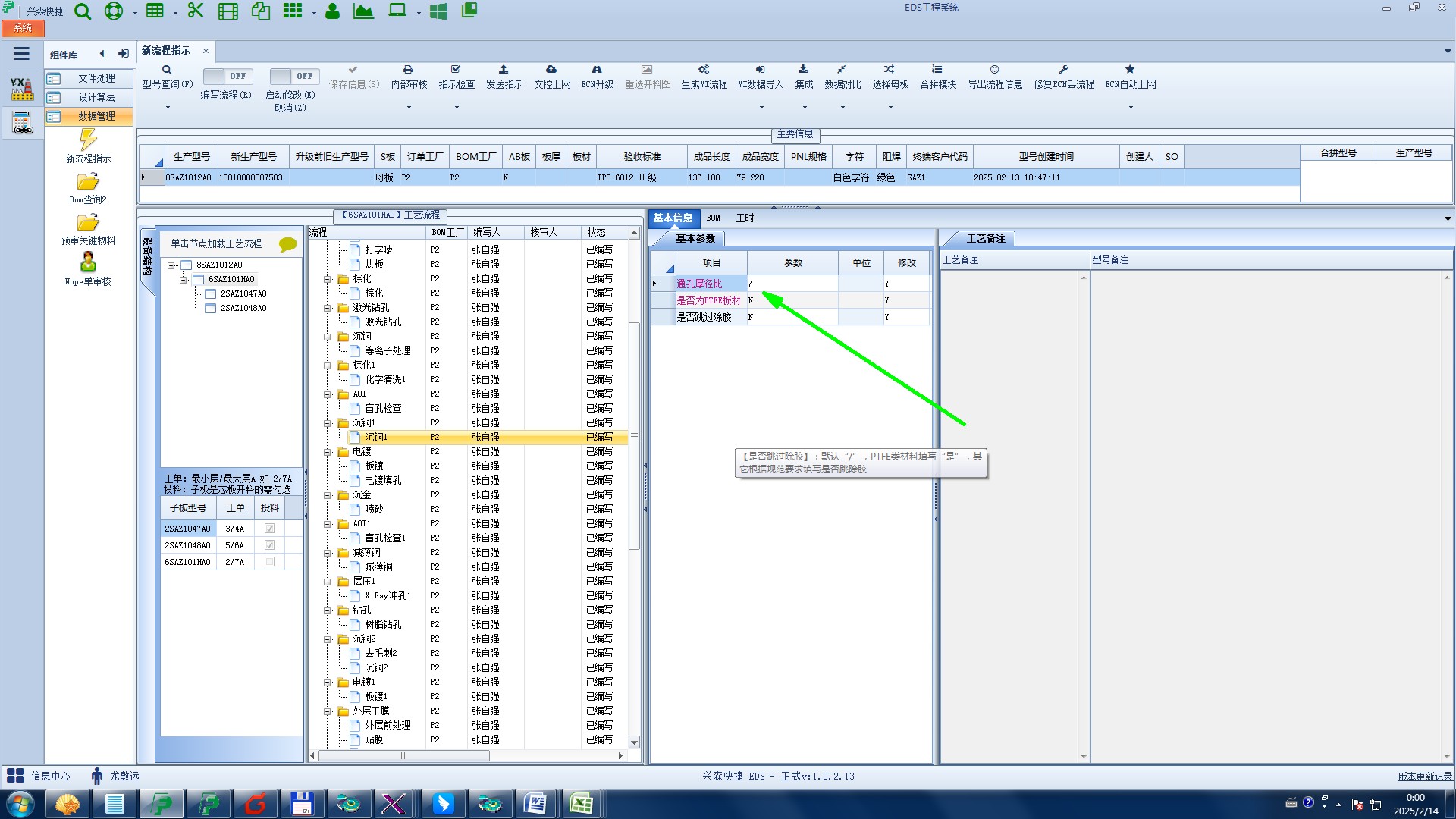The height and width of the screenshot is (819, 1456).
Task: Check the 2SAZ1048A0 tree node checkbox
Action: (x=211, y=309)
